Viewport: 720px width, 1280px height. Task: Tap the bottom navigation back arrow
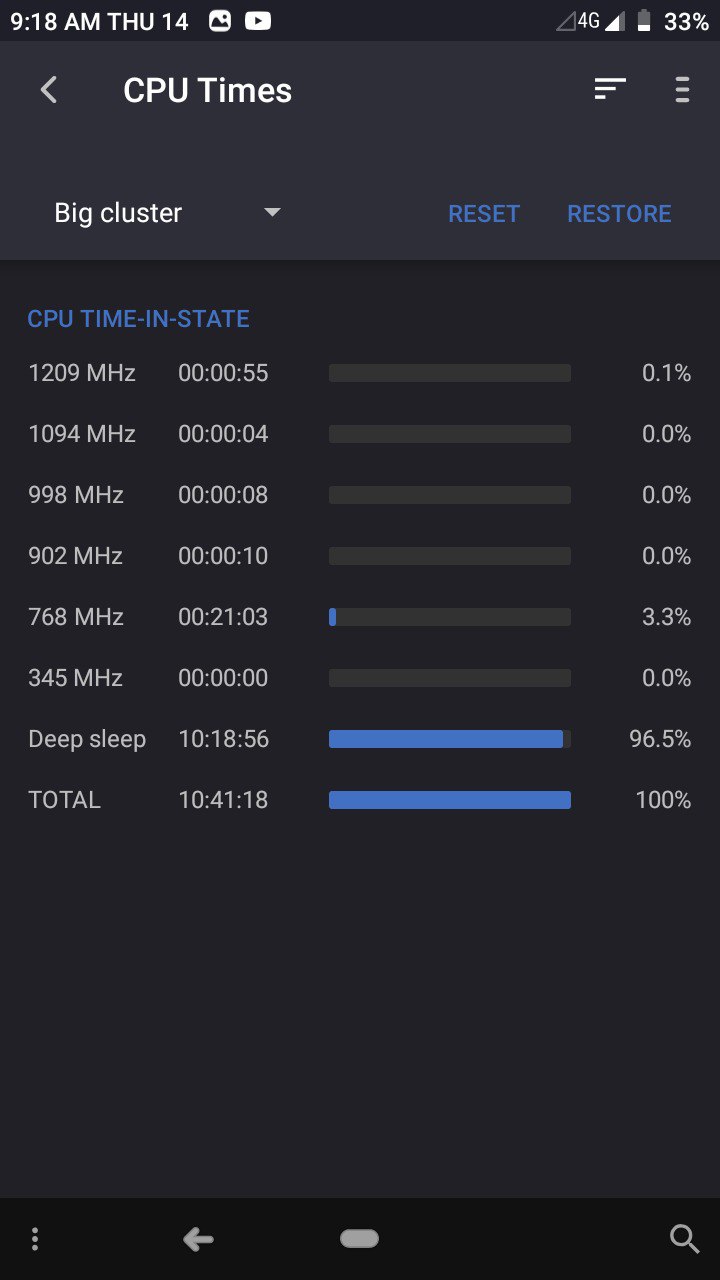point(198,1240)
